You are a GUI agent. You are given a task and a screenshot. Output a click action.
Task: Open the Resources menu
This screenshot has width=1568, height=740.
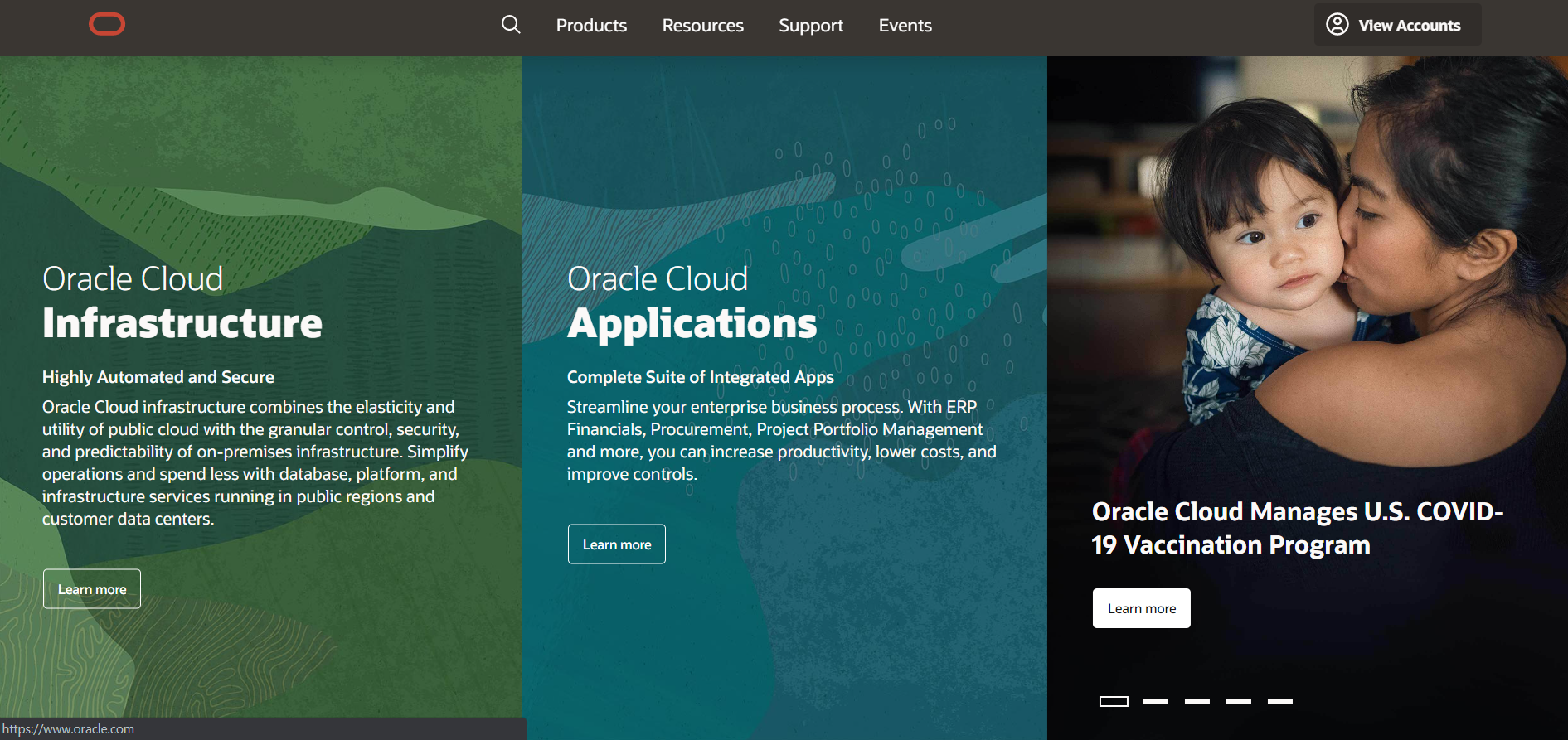[x=702, y=26]
